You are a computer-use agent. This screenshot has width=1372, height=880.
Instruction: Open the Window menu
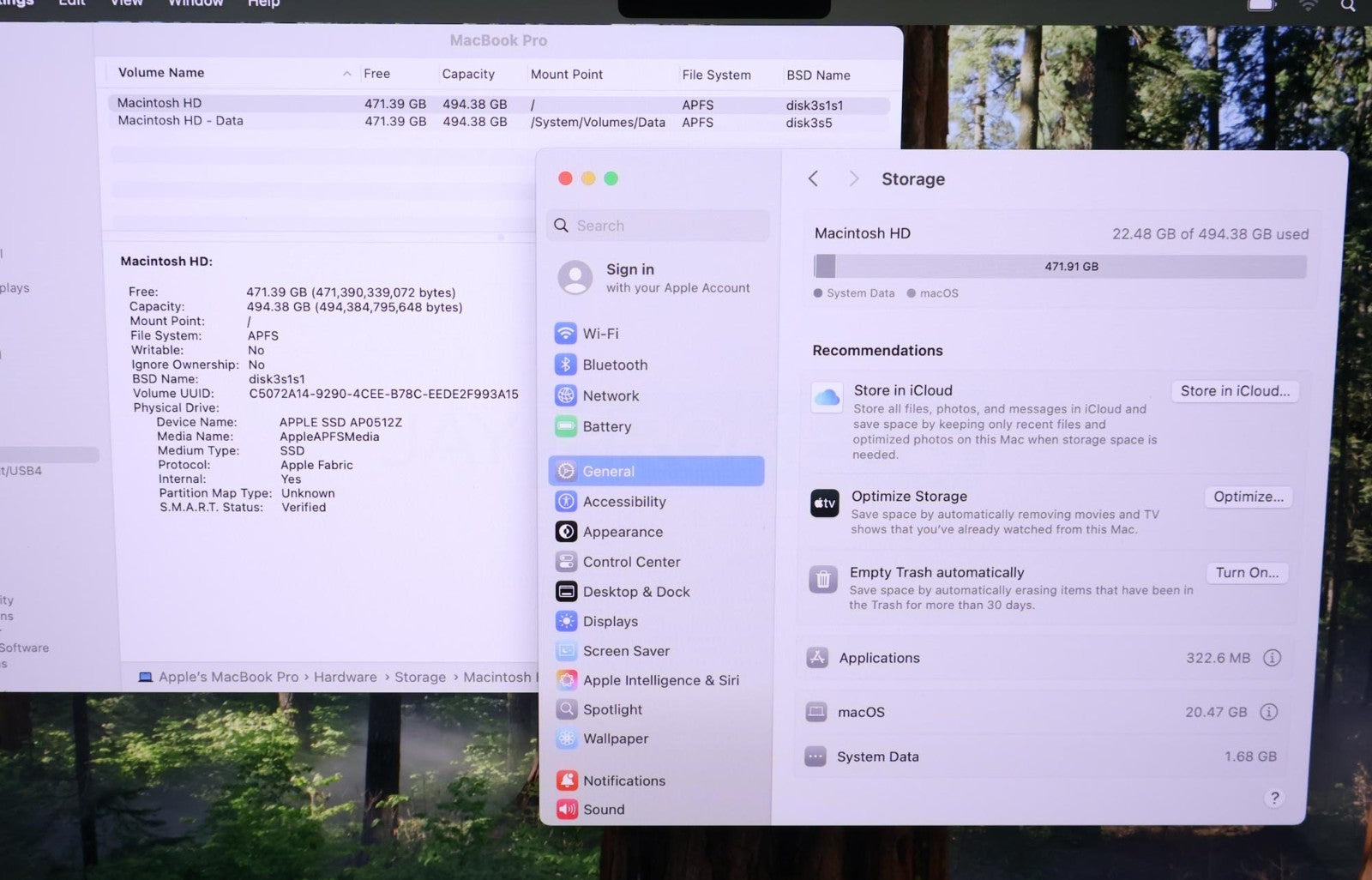click(196, 4)
